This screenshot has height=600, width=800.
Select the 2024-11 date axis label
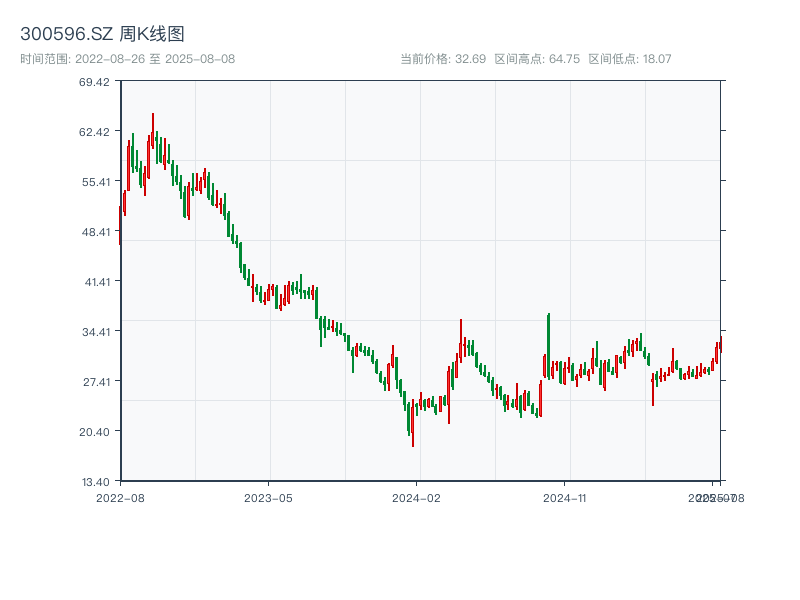(565, 497)
